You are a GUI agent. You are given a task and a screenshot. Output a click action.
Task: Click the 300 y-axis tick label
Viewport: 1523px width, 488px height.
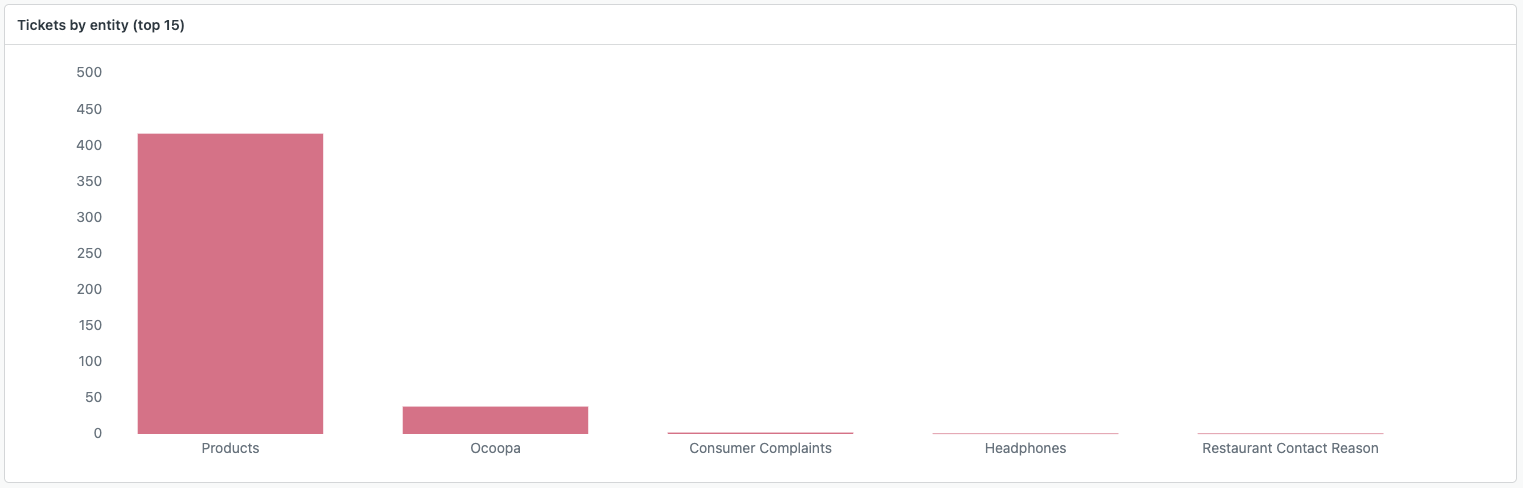(x=89, y=217)
